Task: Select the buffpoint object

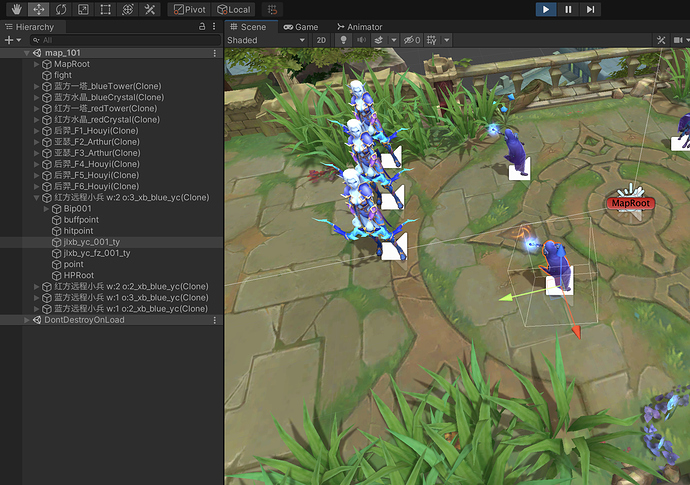Action: (x=81, y=220)
